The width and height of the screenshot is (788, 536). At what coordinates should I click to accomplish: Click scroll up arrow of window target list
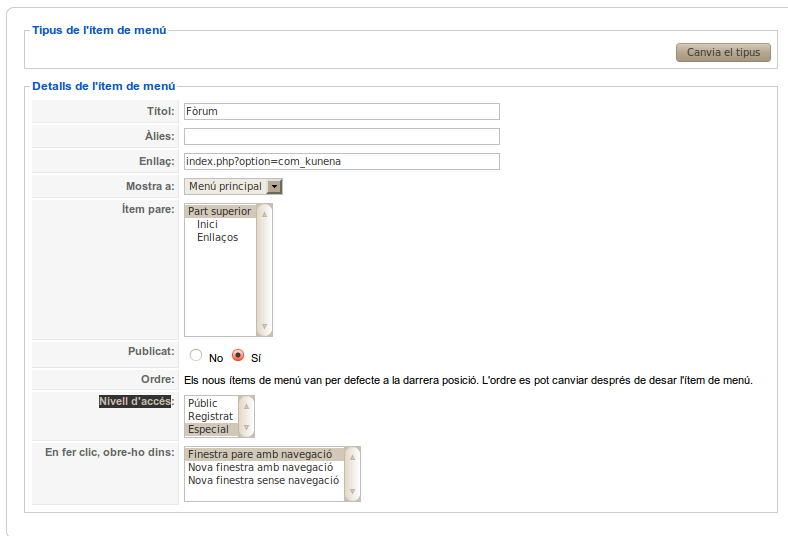(x=353, y=455)
